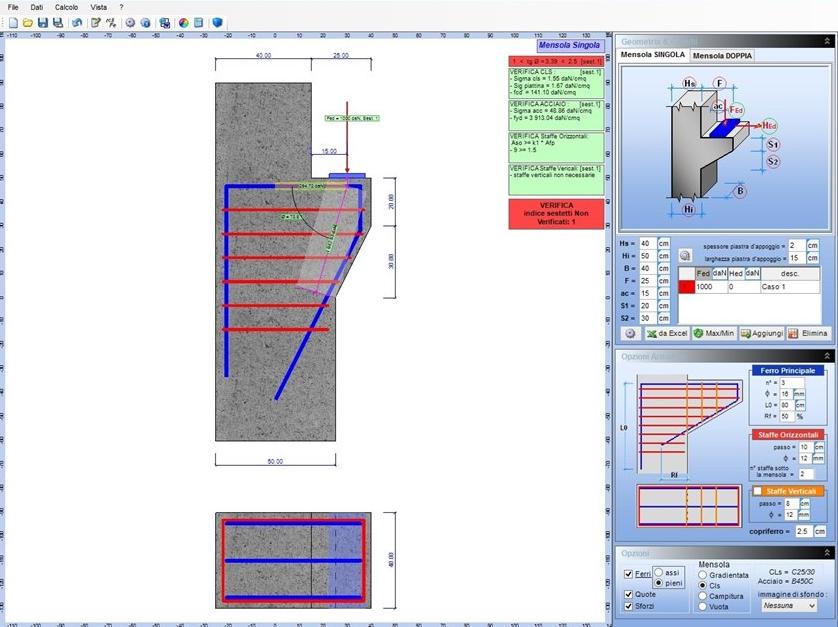Click the save floppy disk icon
Screen dimensions: 838x627
(x=43, y=22)
